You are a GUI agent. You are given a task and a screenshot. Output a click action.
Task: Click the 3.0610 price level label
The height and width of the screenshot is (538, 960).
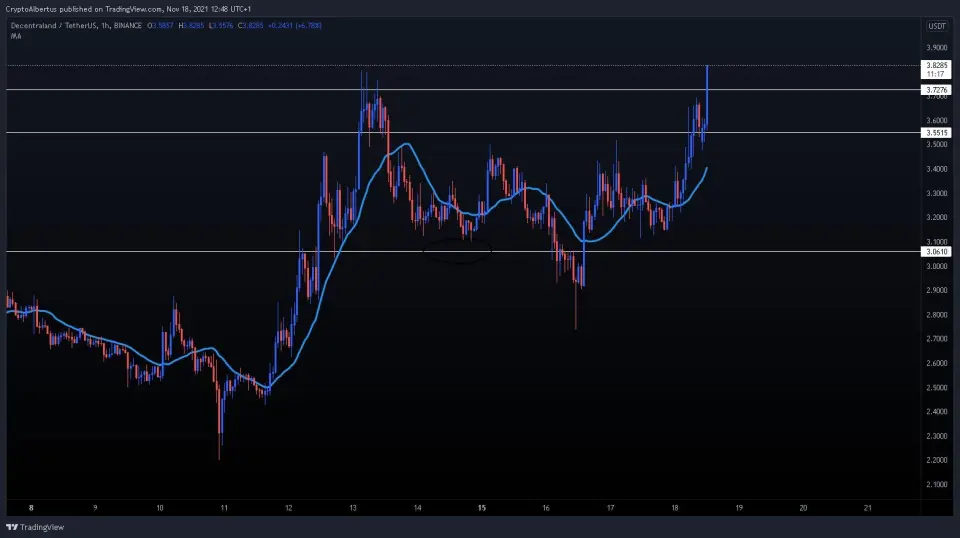coord(937,251)
